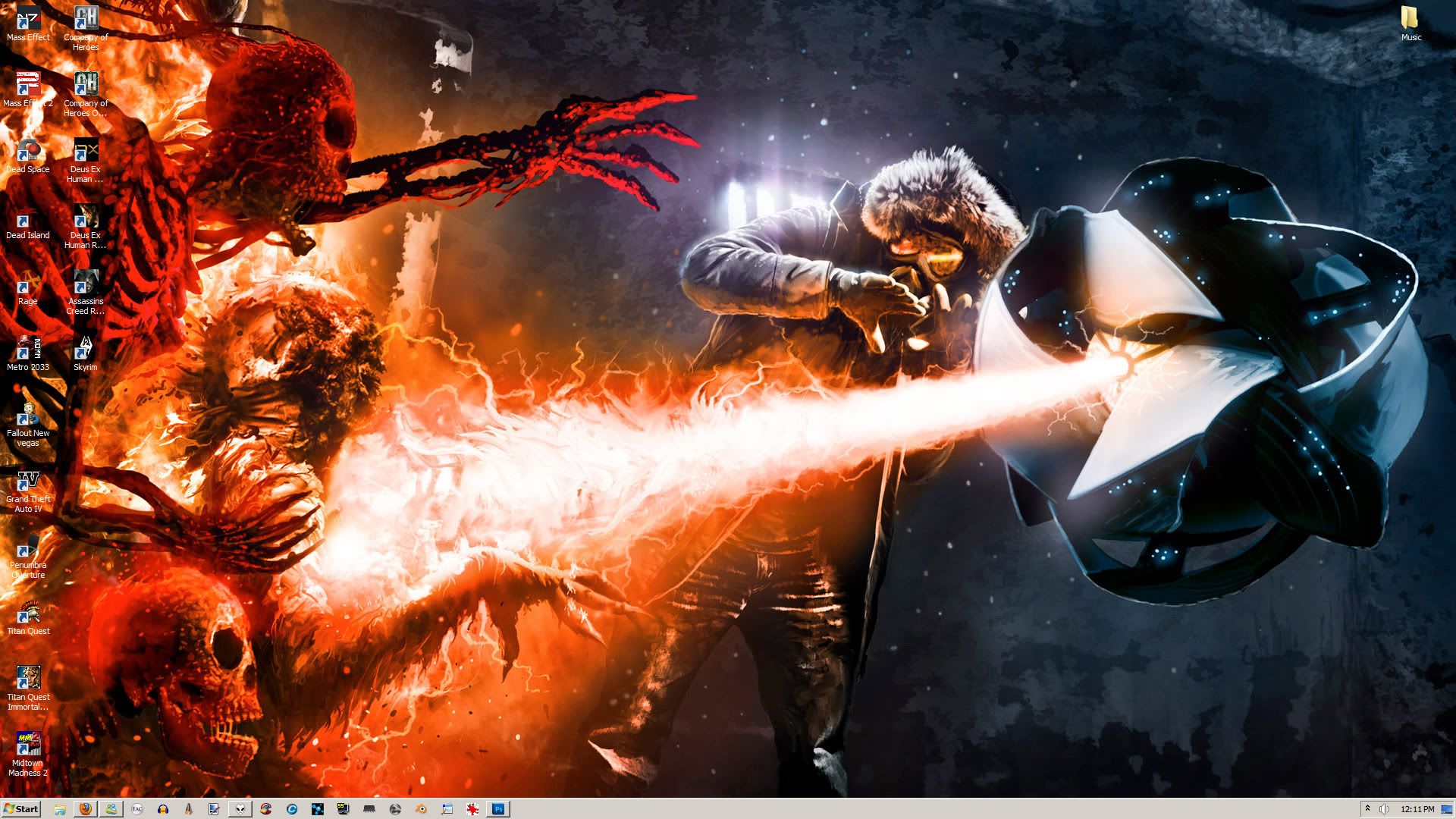1456x819 pixels.
Task: Open Windows Explorer folder in taskbar
Action: [x=60, y=809]
